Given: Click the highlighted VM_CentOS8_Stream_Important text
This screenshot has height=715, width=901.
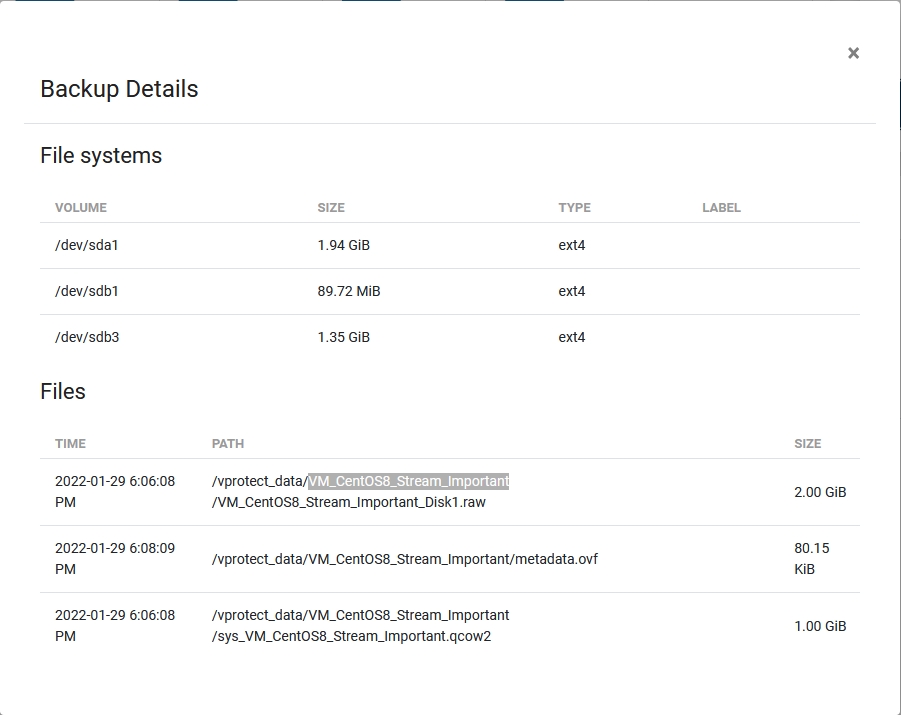Looking at the screenshot, I should tap(408, 481).
